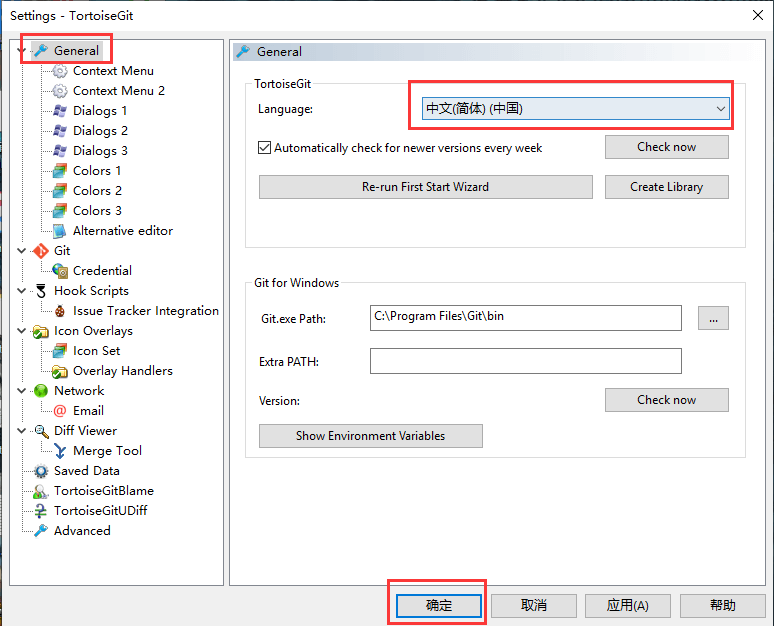Click the 应用(A) apply button

(627, 605)
